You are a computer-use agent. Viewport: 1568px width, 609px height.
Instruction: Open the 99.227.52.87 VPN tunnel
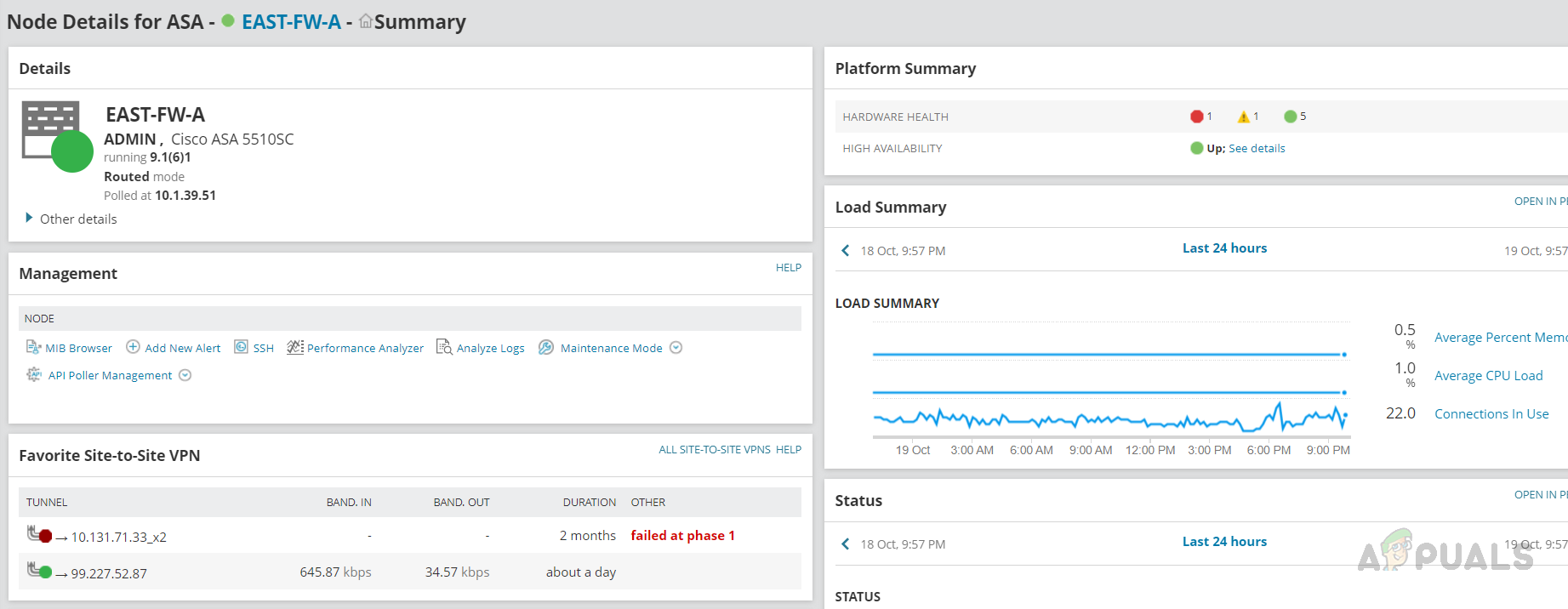tap(109, 573)
